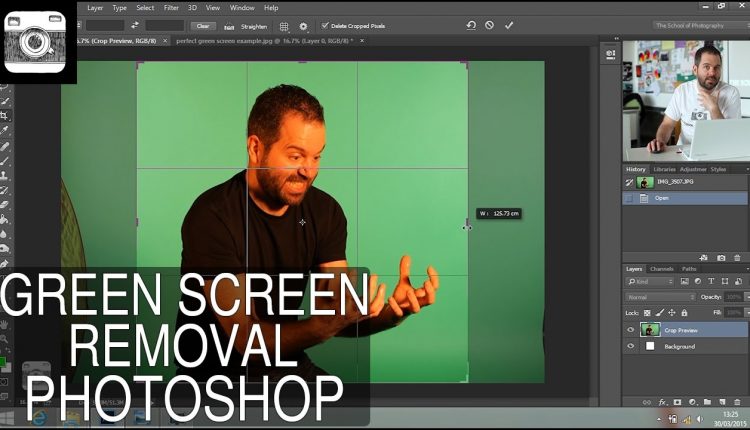Filter layers by shape layer
The image size is (750, 430).
[x=725, y=281]
